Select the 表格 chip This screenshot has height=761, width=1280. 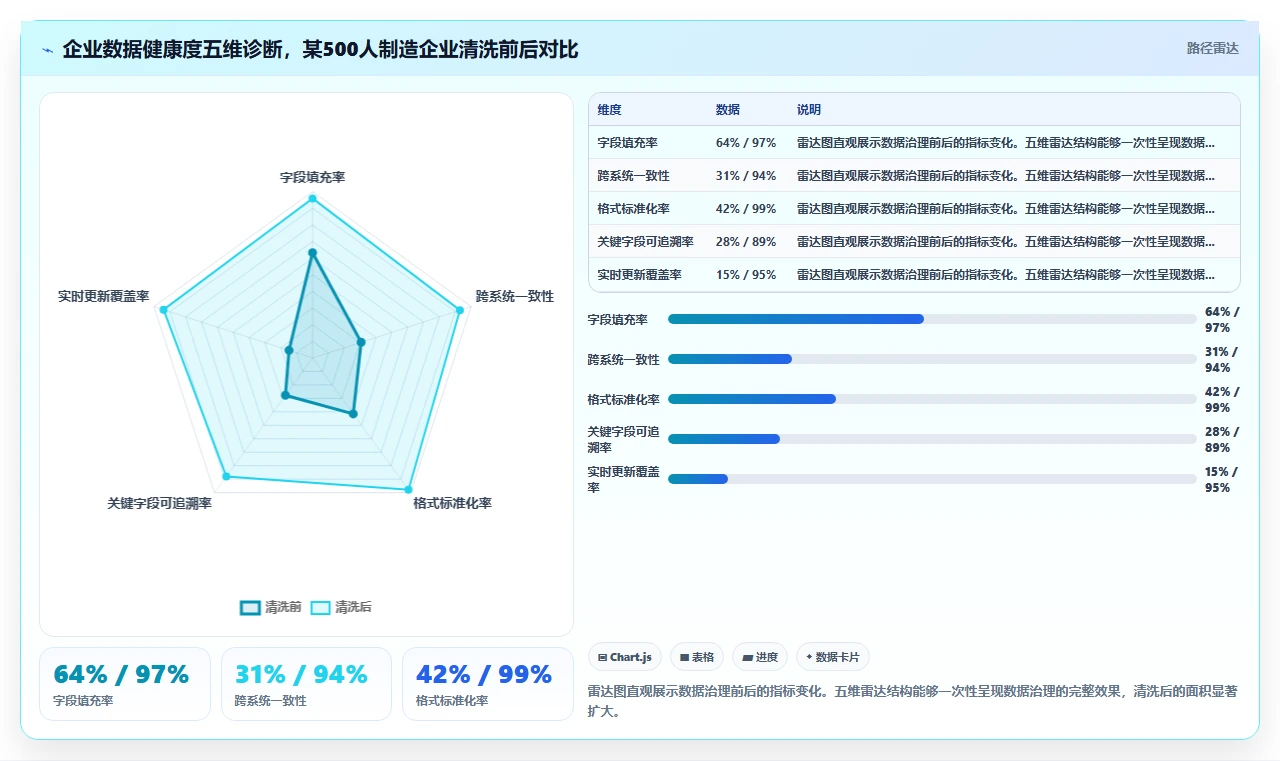tap(697, 657)
